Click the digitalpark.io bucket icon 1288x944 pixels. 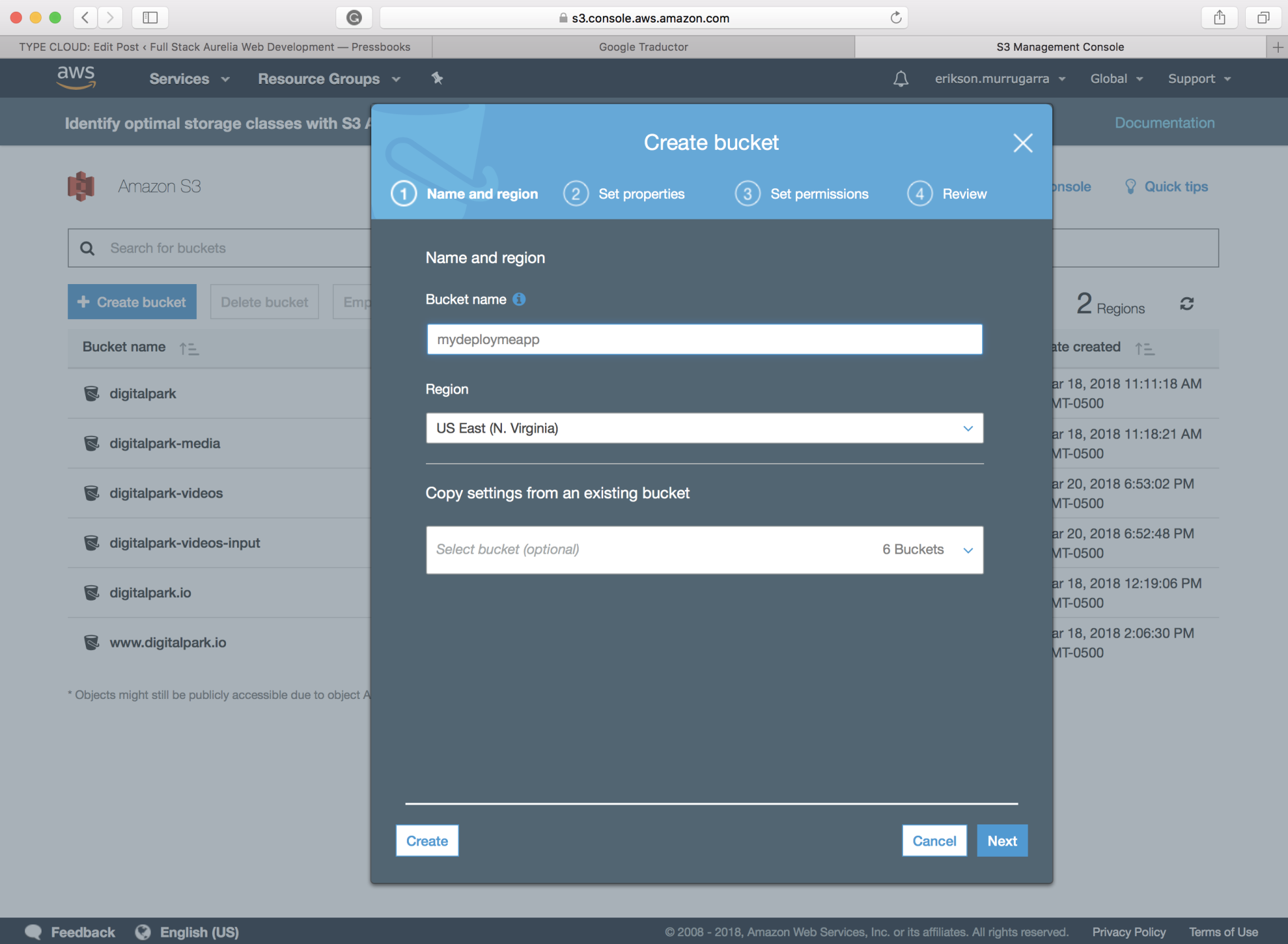click(92, 593)
